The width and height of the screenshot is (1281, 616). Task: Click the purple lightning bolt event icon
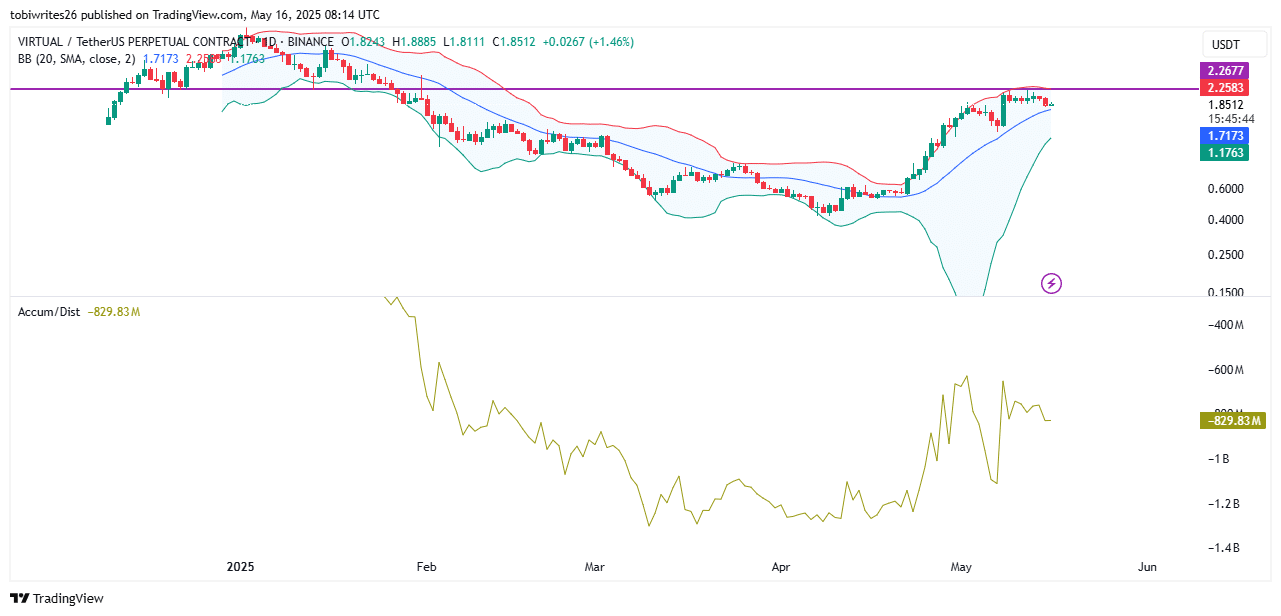click(1051, 284)
